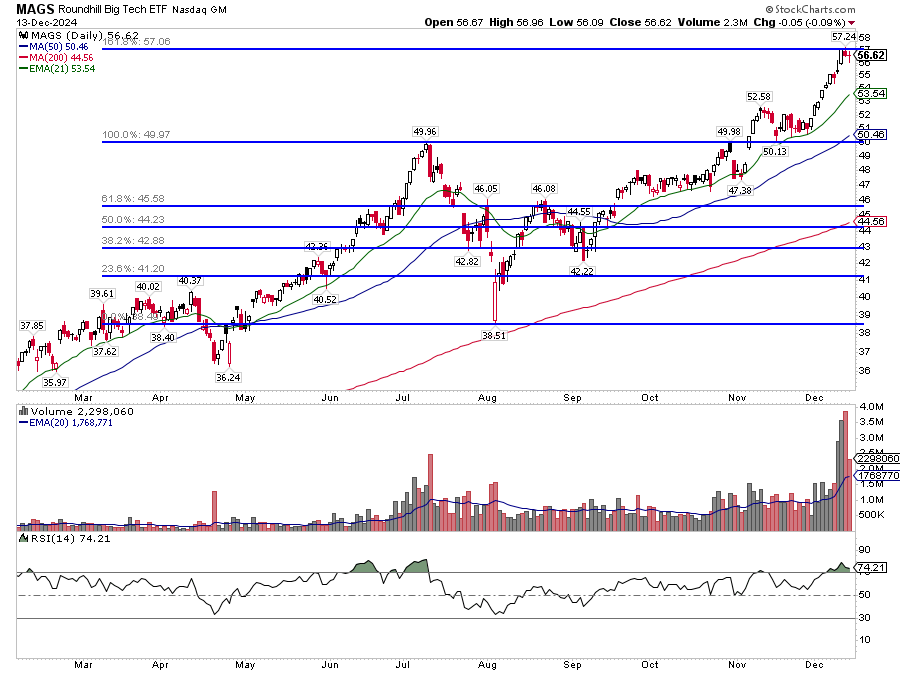Screen dimensions: 900x673
Task: Click the Volume 2,298,060 panel label
Action: [82, 411]
